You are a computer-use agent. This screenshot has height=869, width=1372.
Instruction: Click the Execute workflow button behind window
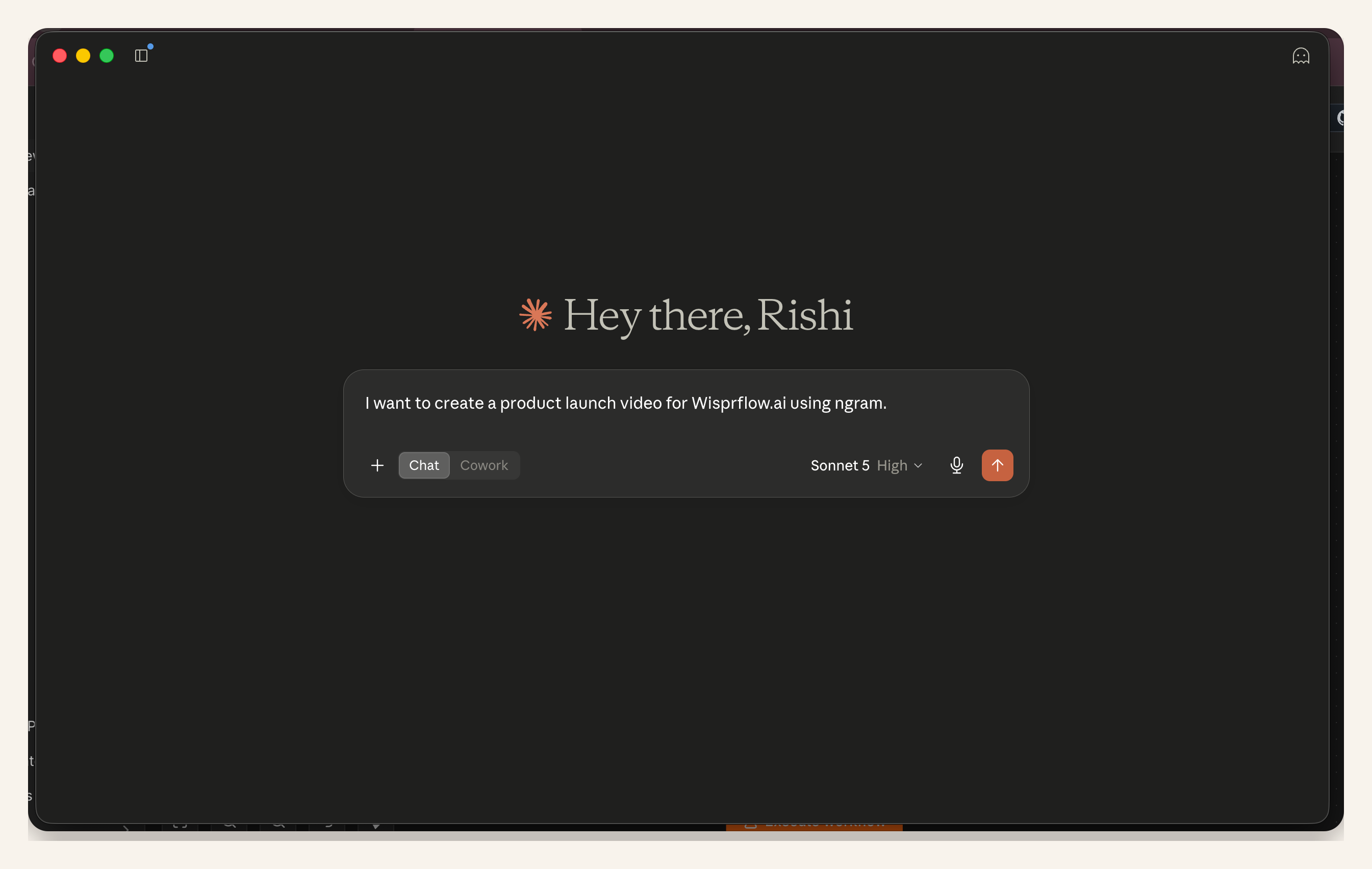point(814,826)
